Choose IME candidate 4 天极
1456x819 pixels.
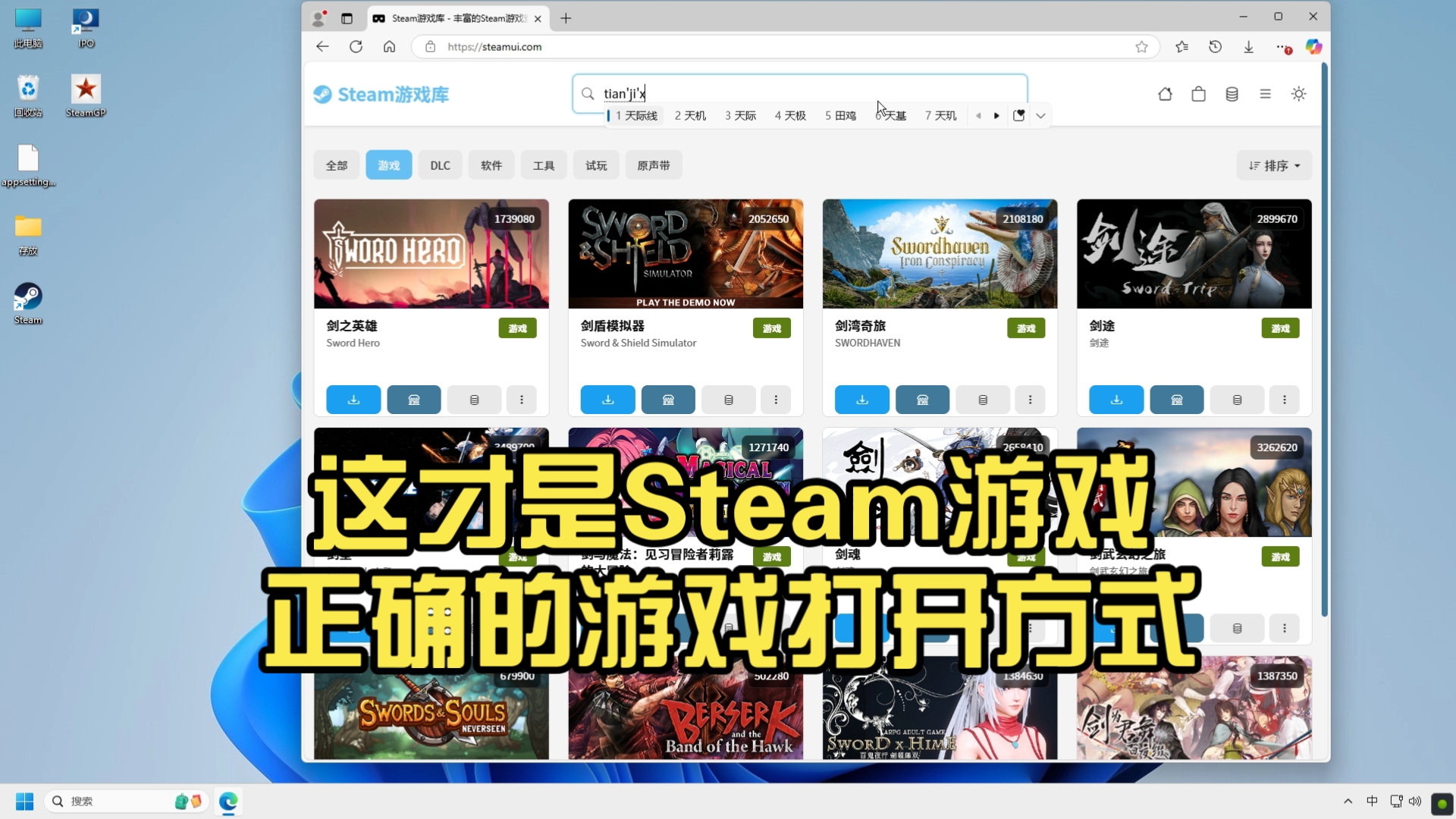tap(790, 115)
